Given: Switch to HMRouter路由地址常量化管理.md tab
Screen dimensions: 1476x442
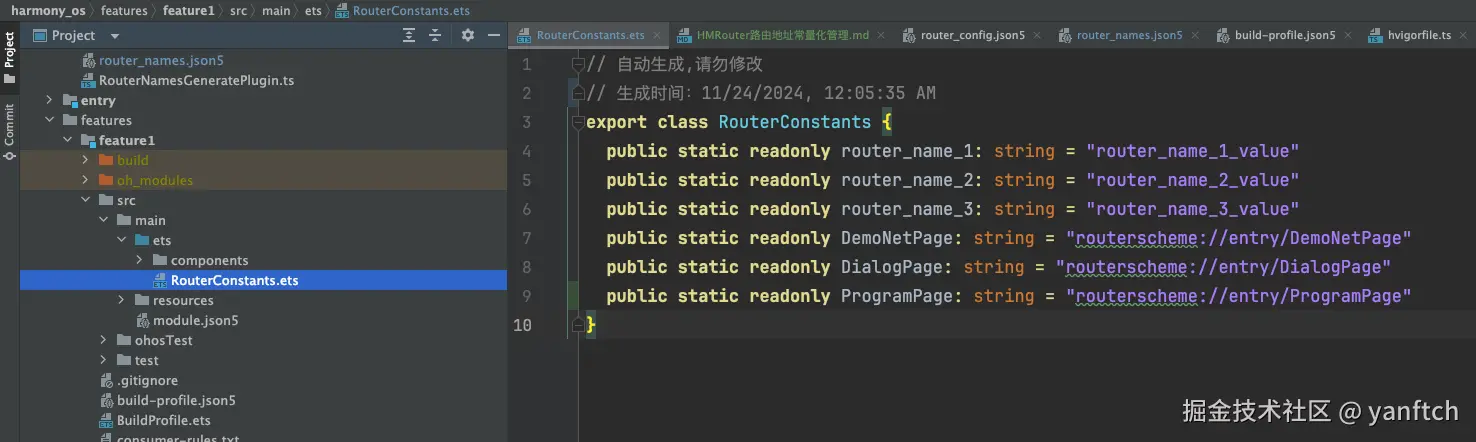Looking at the screenshot, I should tap(783, 35).
